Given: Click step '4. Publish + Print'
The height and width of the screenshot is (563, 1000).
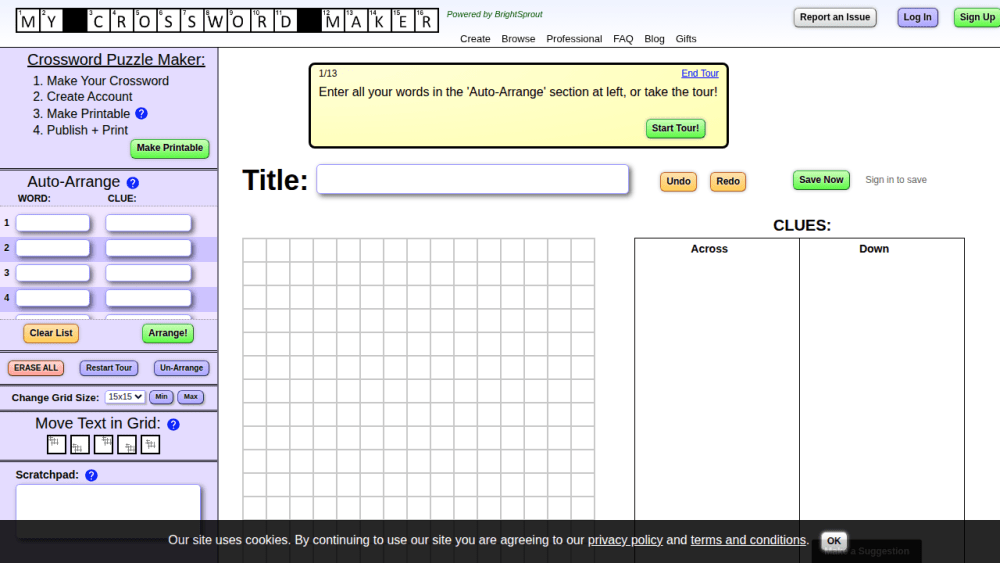Looking at the screenshot, I should (80, 130).
